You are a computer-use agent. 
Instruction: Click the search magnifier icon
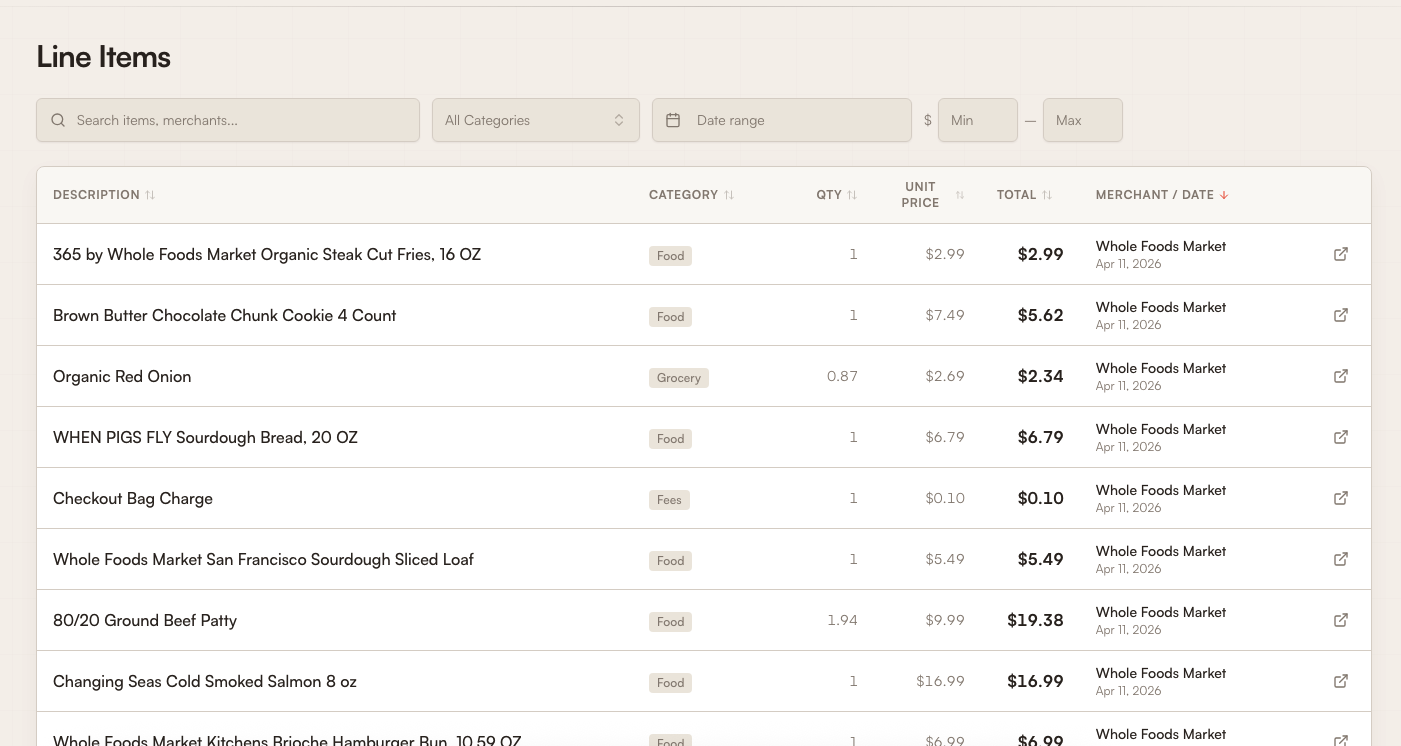pyautogui.click(x=58, y=120)
